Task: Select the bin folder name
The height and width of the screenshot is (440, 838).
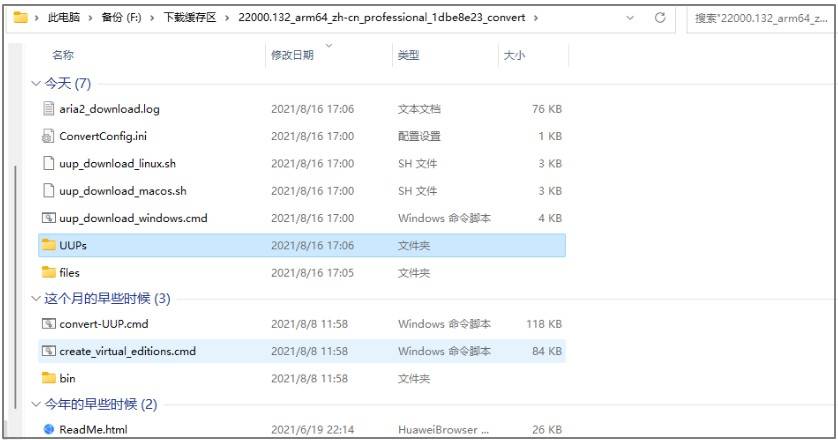Action: tap(67, 378)
